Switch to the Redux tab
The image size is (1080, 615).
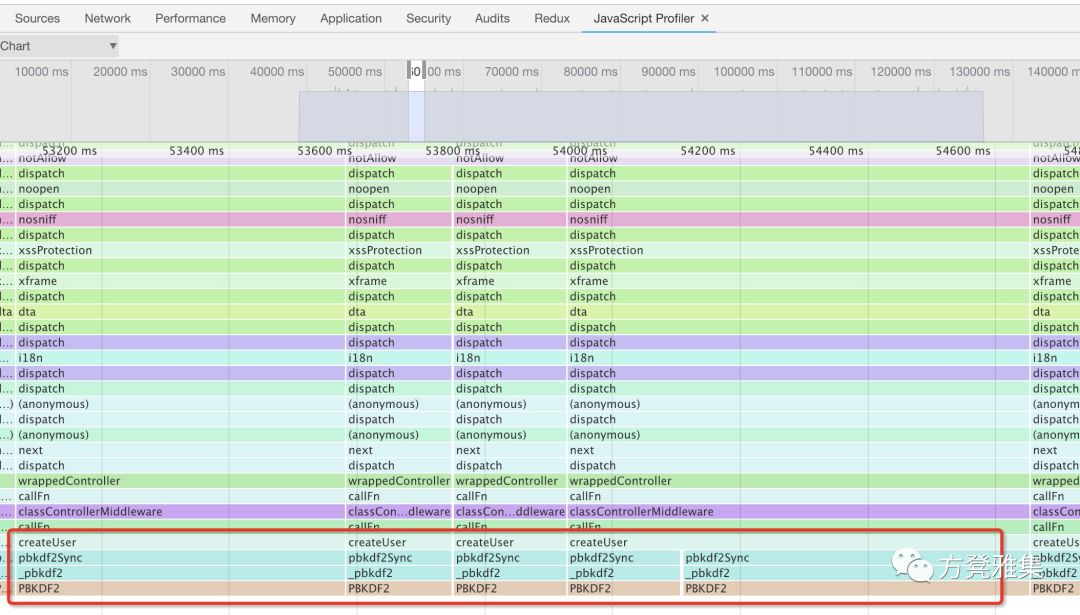click(552, 19)
